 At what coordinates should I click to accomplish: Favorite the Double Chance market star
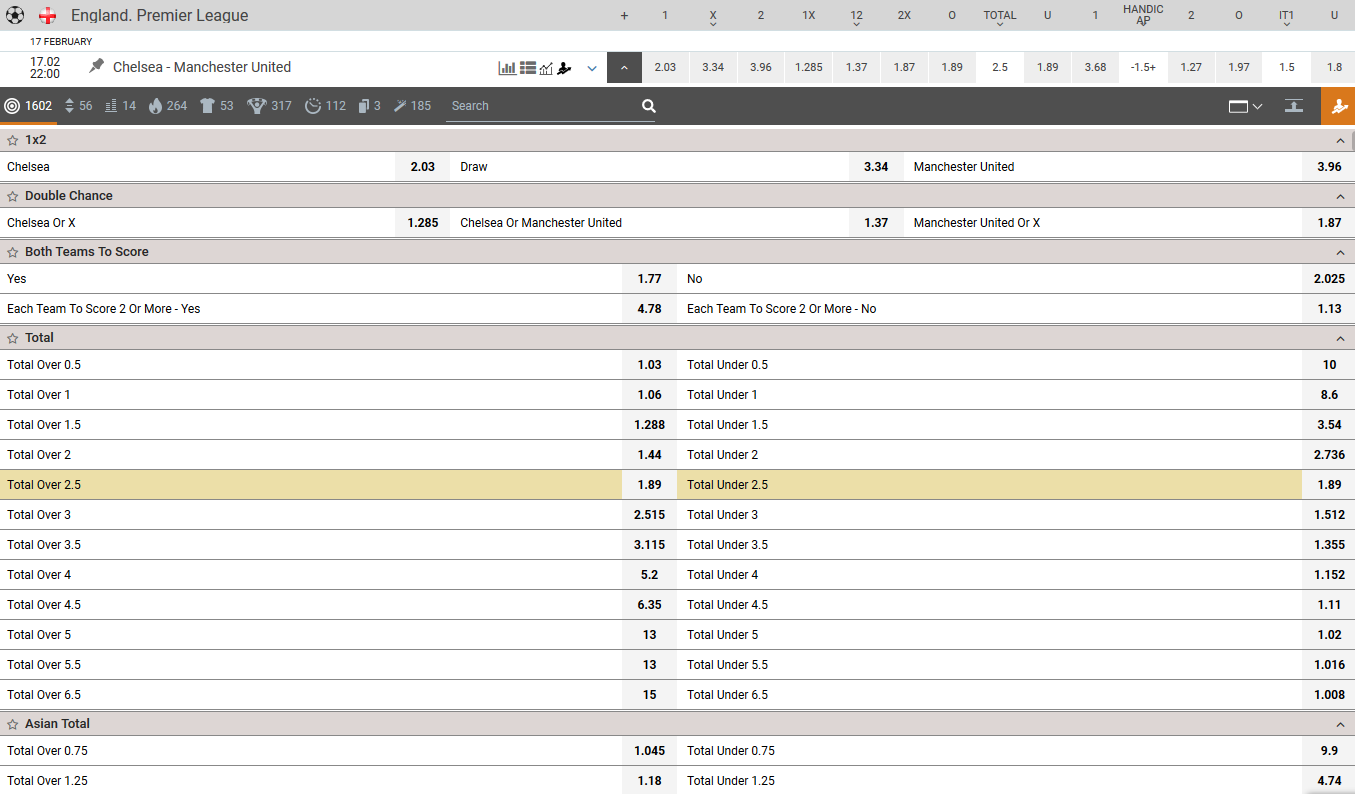click(13, 196)
